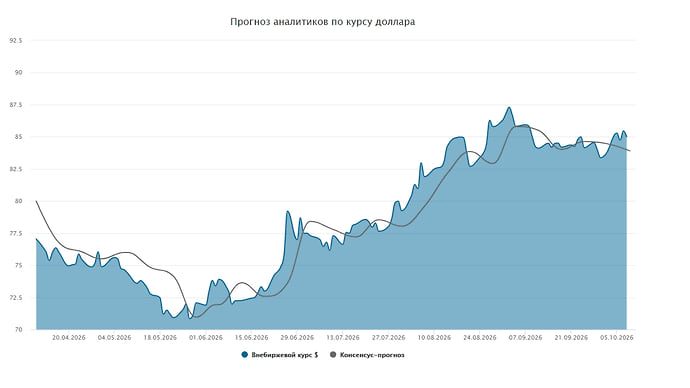Image resolution: width=690 pixels, height=388 pixels.
Task: Click the x-axis date label 24.08.2026
Action: pyautogui.click(x=480, y=337)
